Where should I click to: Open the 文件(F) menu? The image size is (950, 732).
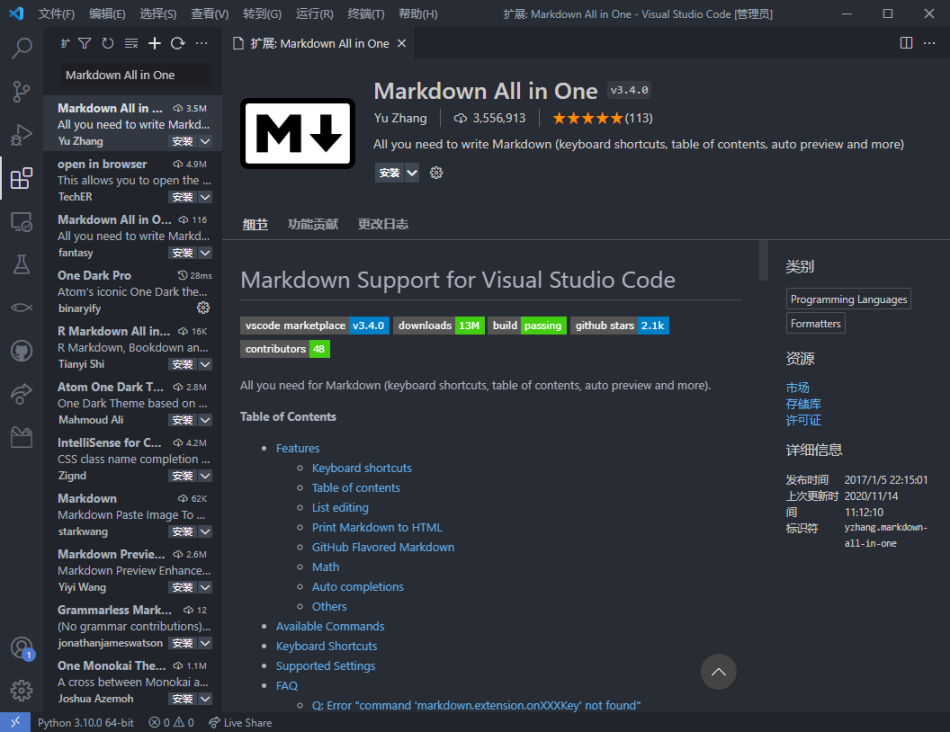click(x=56, y=13)
